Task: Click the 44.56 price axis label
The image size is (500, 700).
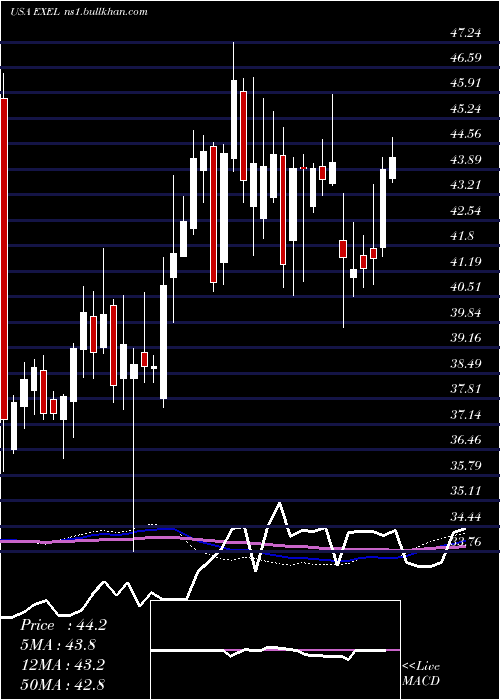Action: [x=466, y=134]
